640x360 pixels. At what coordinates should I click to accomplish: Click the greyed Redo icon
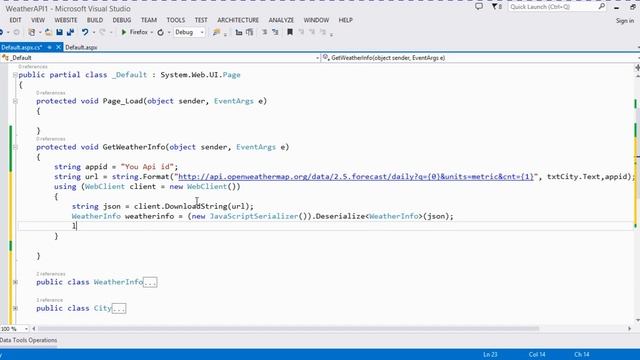pos(102,32)
